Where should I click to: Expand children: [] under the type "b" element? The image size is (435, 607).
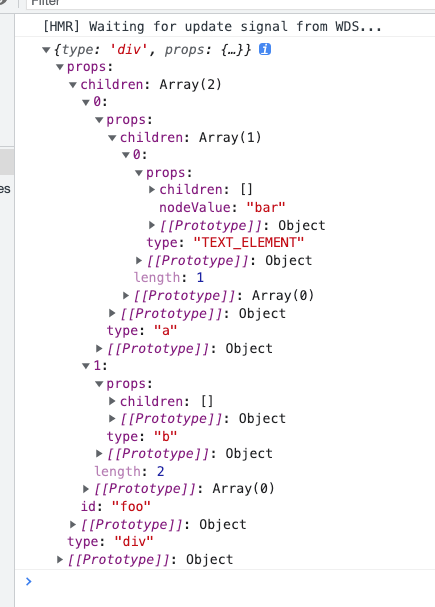(x=112, y=401)
